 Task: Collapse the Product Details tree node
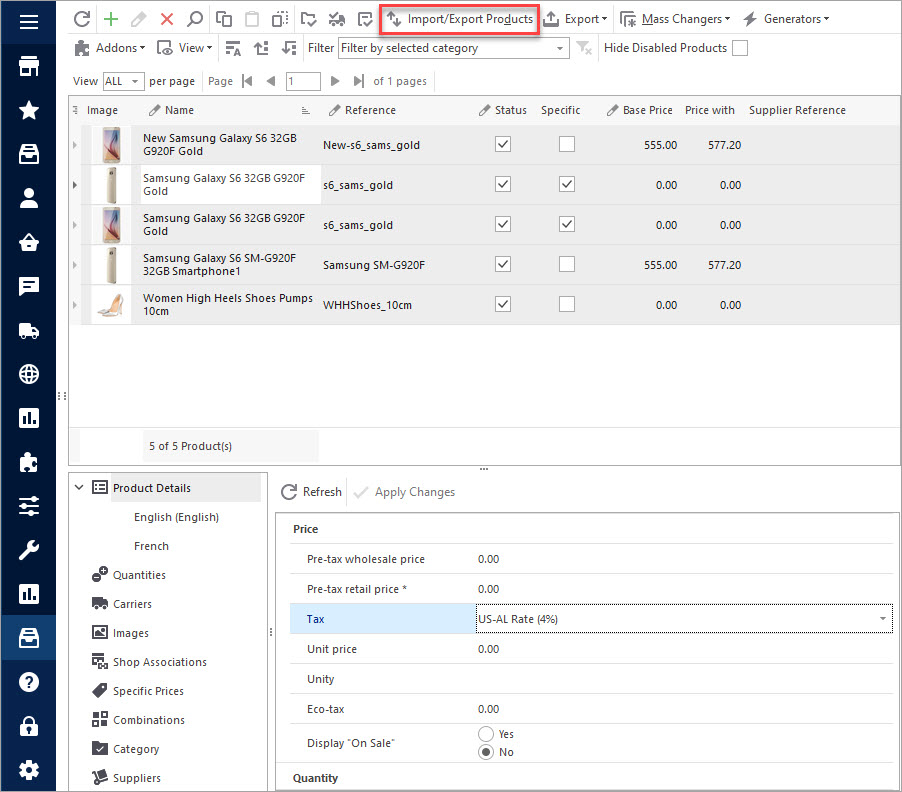[79, 488]
